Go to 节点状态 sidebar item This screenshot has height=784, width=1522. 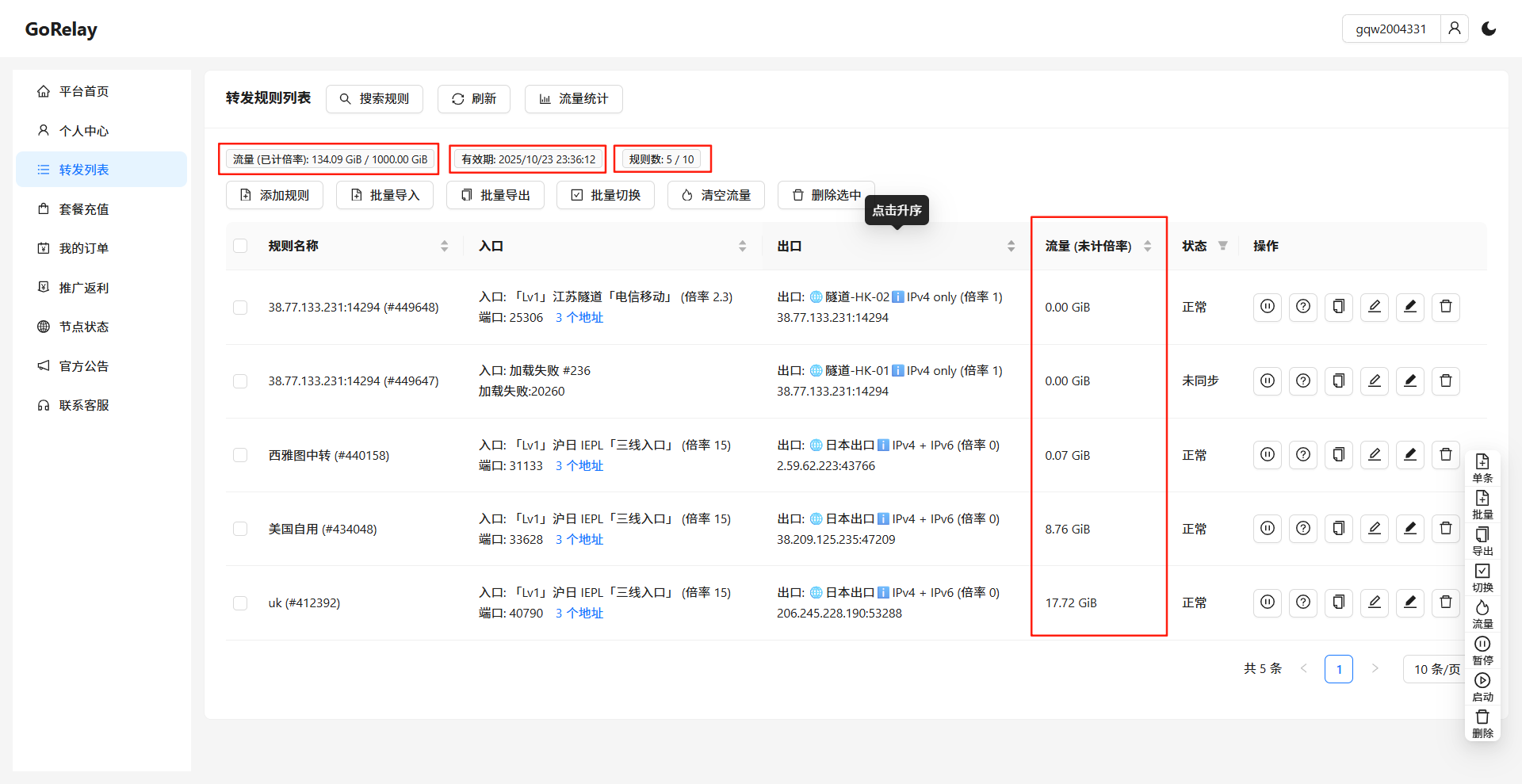84,327
